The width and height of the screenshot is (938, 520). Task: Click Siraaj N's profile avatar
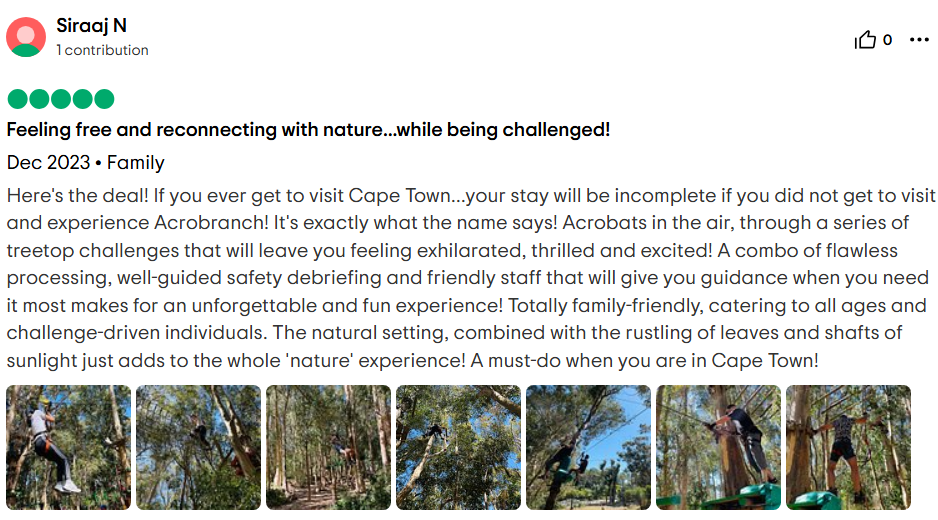[26, 37]
